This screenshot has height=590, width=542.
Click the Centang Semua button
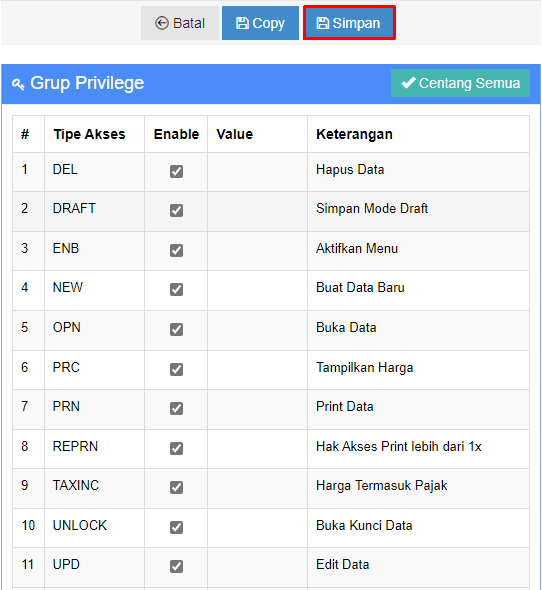point(460,83)
